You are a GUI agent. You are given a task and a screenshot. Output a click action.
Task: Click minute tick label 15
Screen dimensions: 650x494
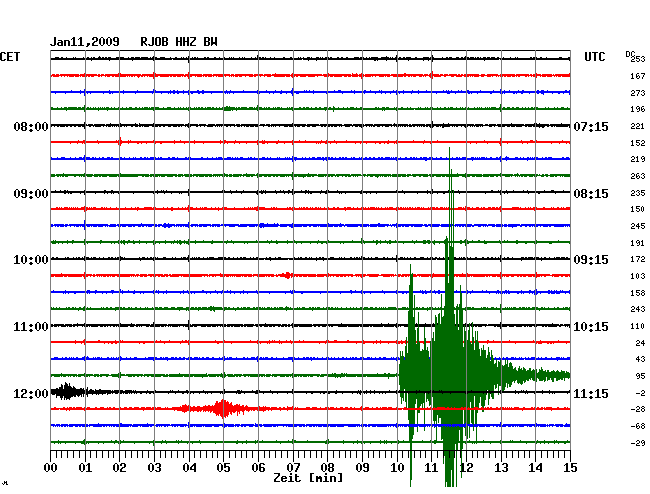[x=570, y=467]
